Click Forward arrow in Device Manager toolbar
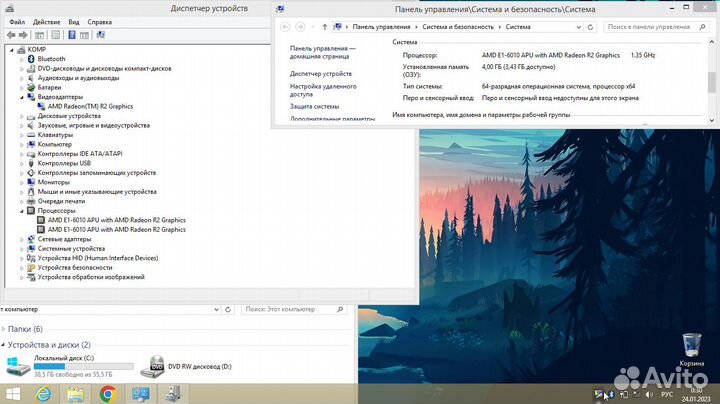 23,35
